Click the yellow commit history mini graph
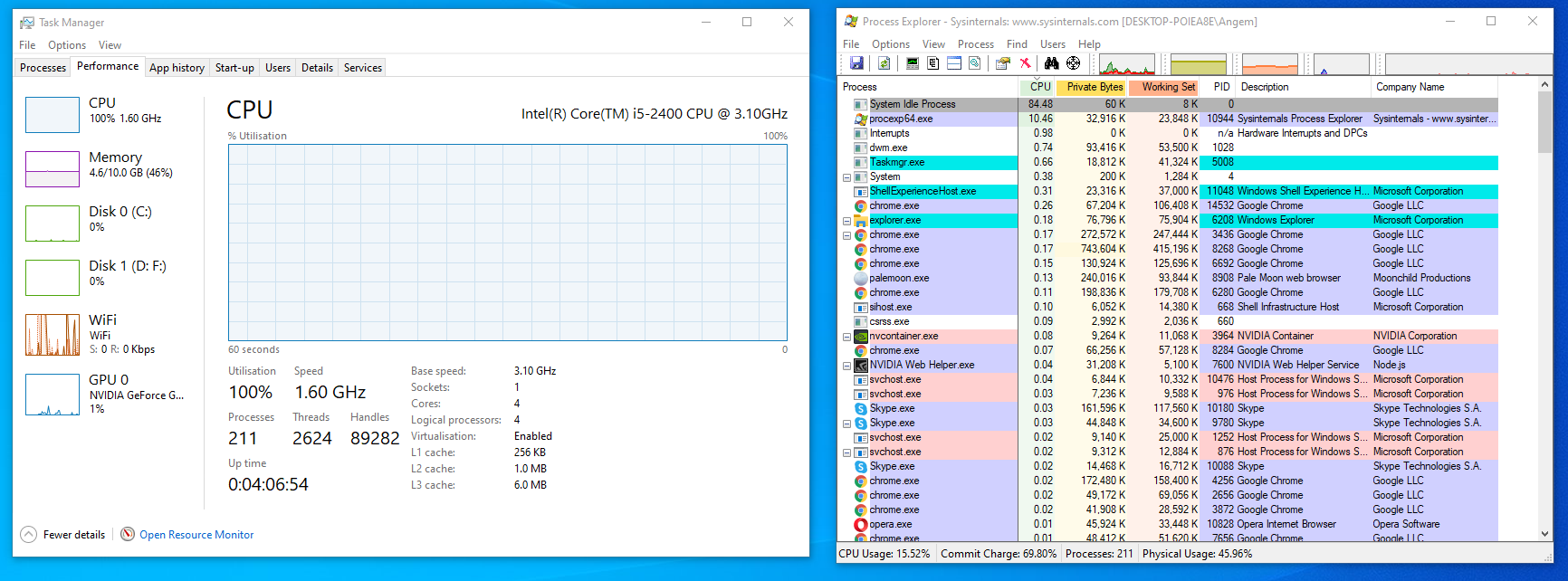The width and height of the screenshot is (1568, 581). pyautogui.click(x=1199, y=64)
